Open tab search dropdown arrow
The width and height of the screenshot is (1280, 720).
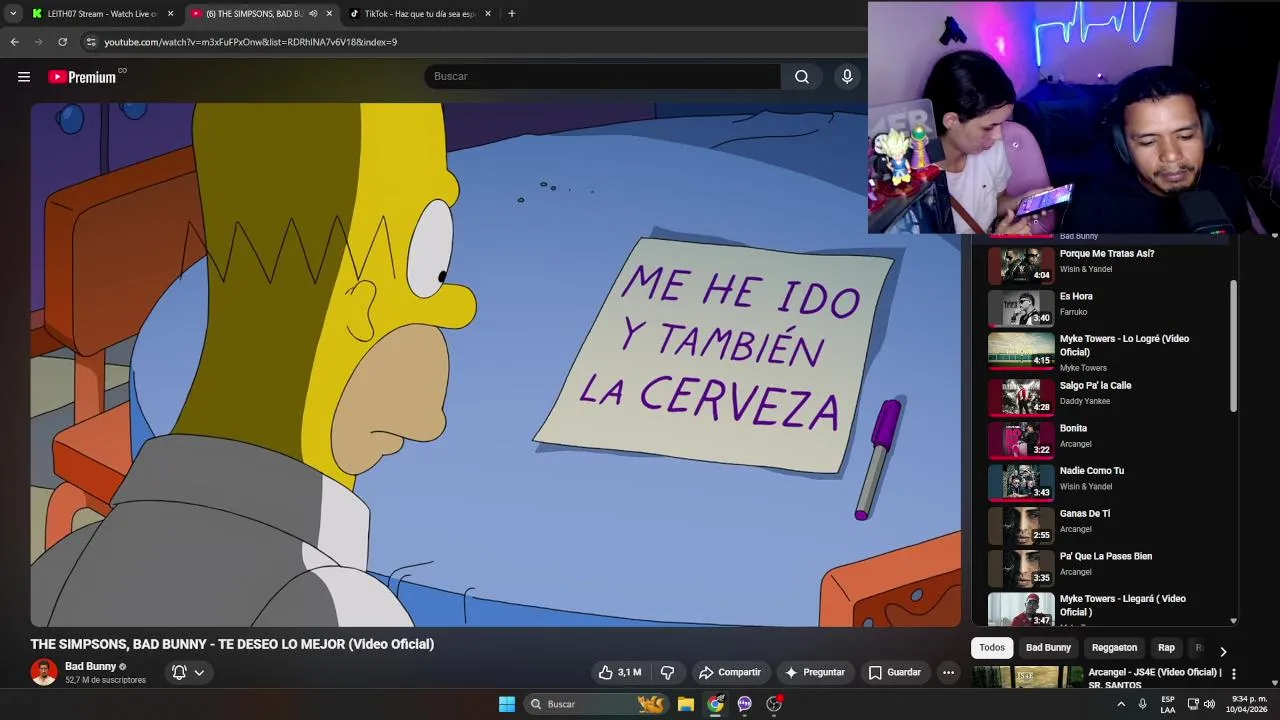(12, 14)
